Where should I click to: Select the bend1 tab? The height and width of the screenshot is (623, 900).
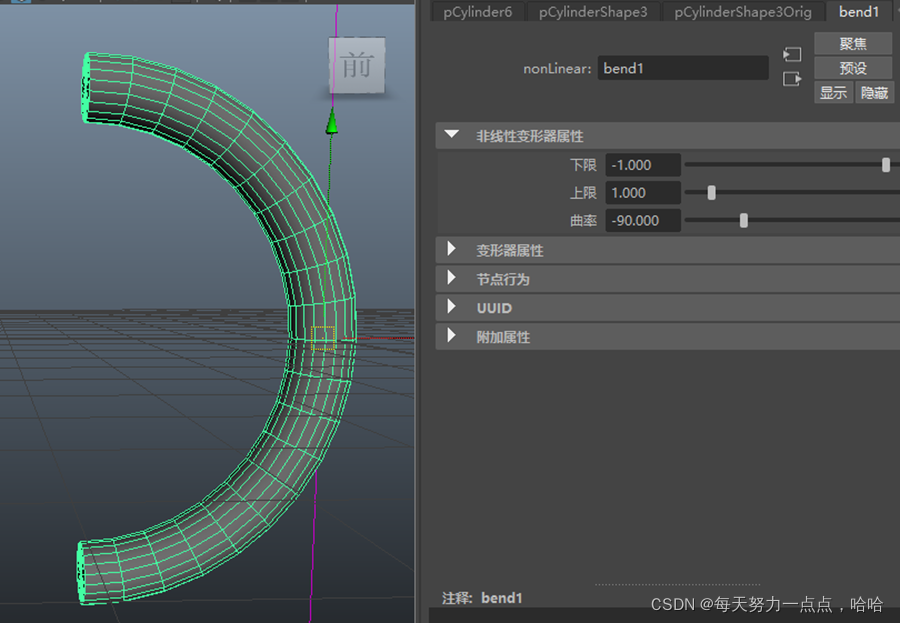859,11
